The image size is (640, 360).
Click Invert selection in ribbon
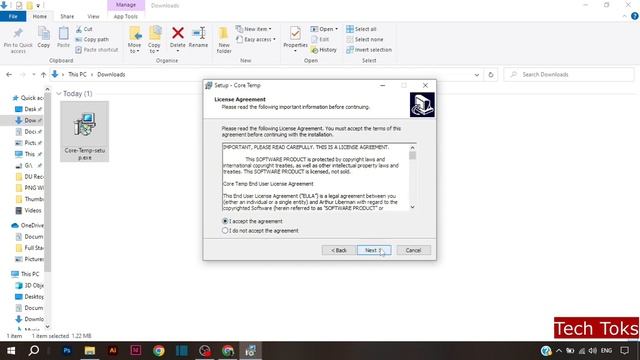click(369, 50)
